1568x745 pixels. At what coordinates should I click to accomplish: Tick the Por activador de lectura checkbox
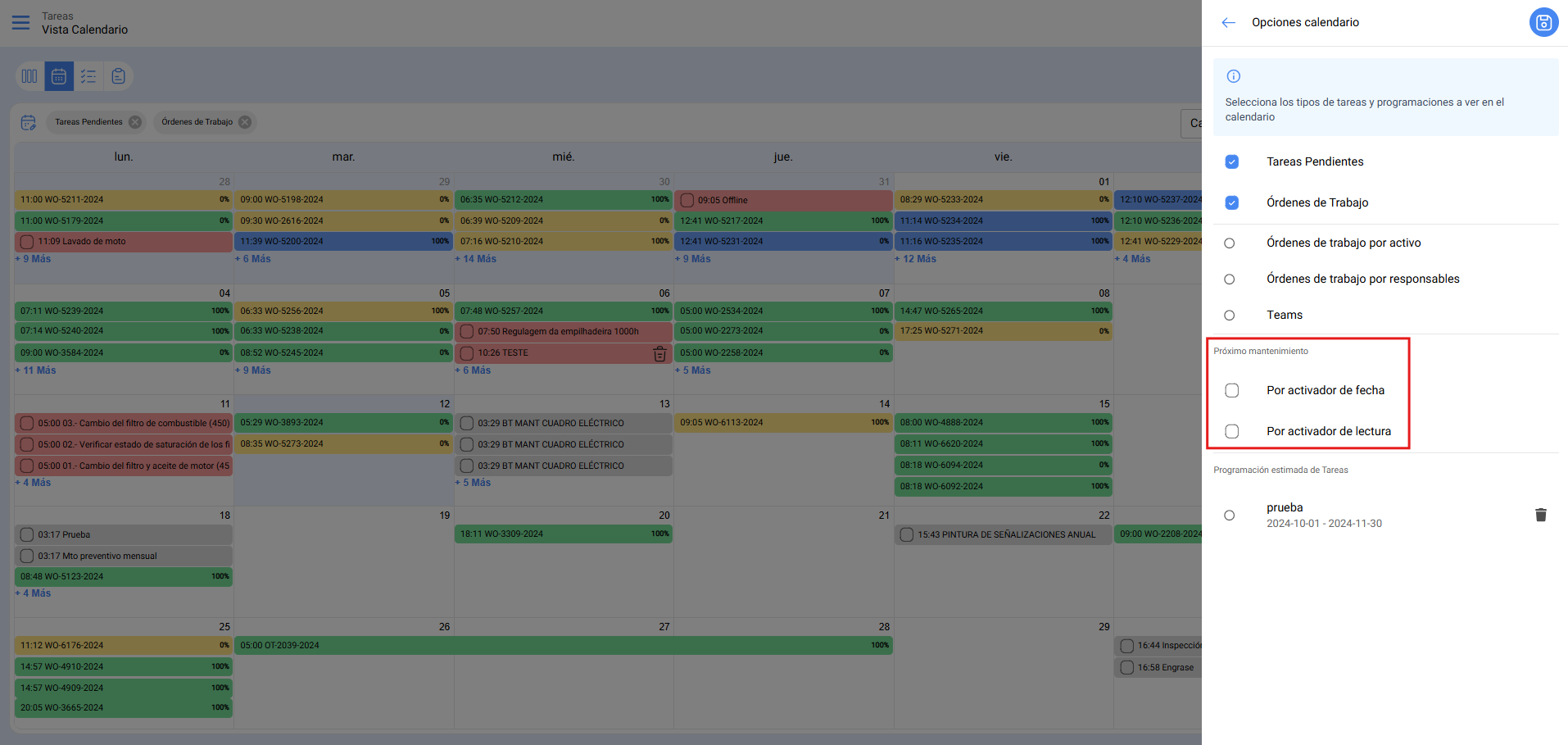(x=1231, y=431)
